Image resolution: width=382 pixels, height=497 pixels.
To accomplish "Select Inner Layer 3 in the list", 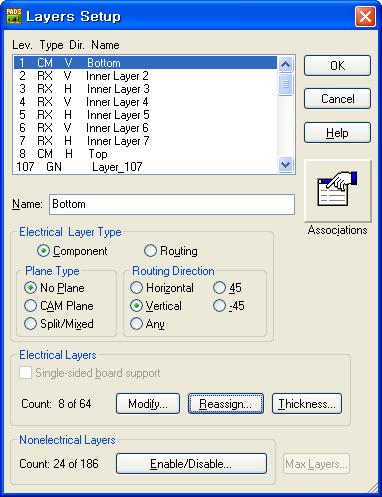I will tap(145, 89).
